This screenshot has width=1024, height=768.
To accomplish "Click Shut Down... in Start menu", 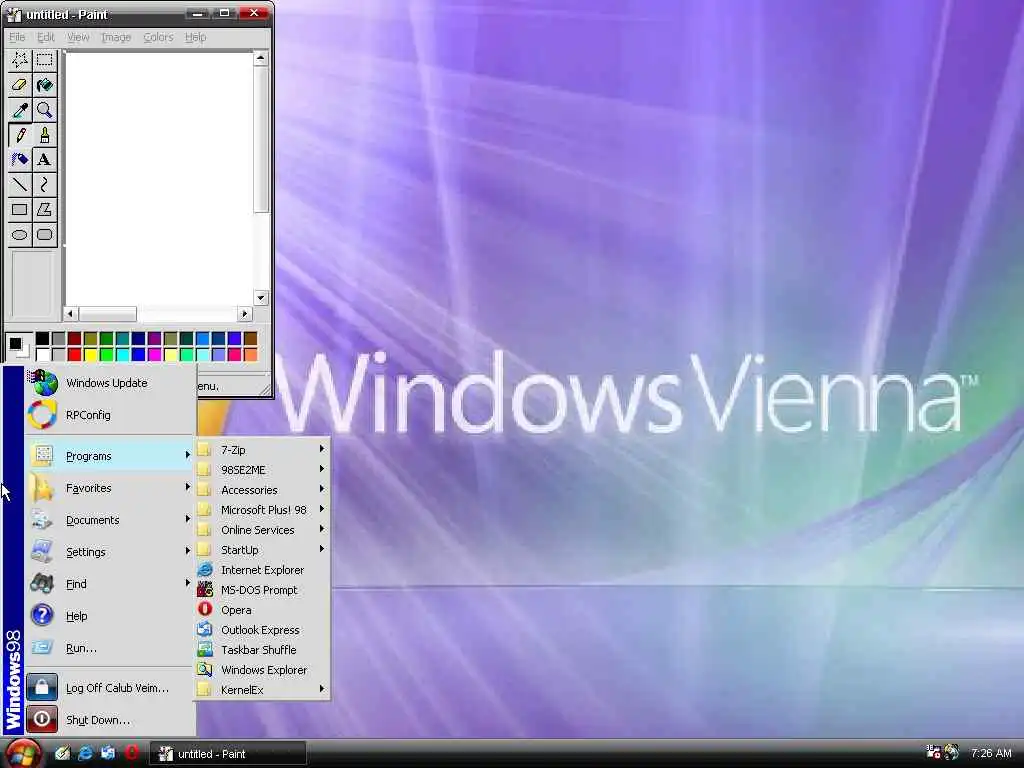I will pos(110,720).
